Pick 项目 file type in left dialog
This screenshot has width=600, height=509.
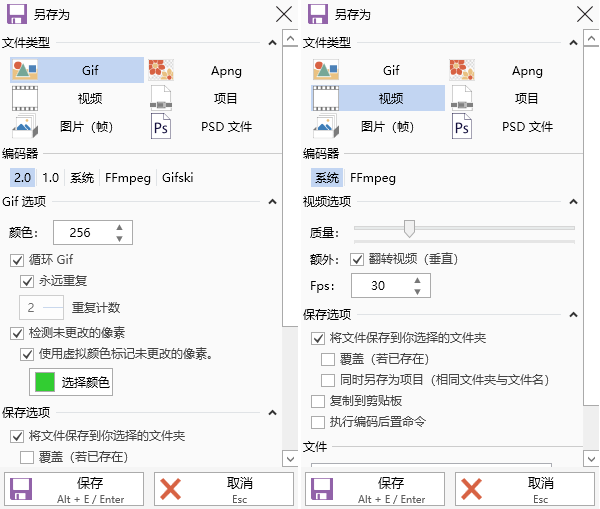[214, 98]
